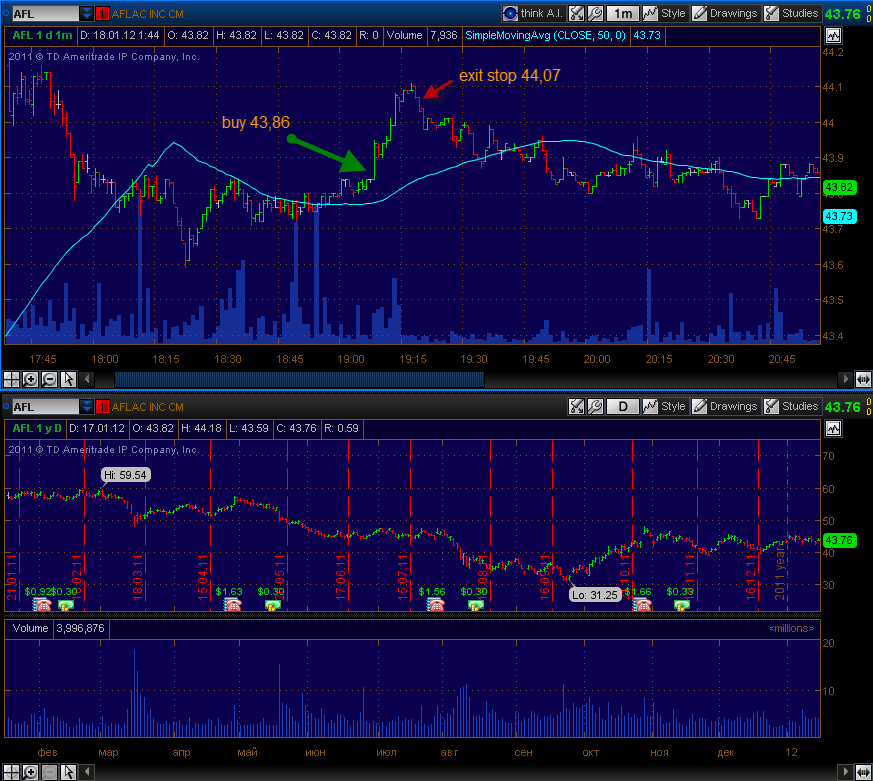Image resolution: width=873 pixels, height=781 pixels.
Task: Click the green 43.76 price tag on the lower chart axis
Action: pyautogui.click(x=839, y=540)
